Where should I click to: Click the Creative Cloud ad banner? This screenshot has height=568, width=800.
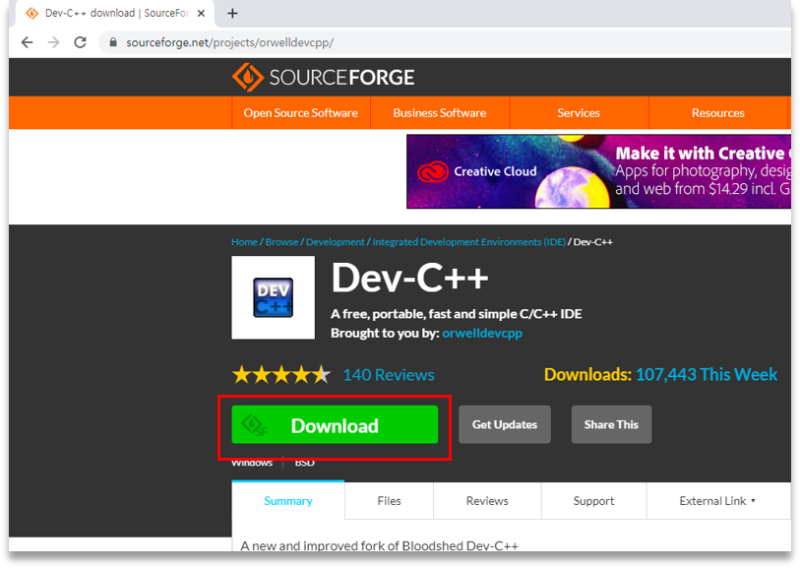[x=598, y=171]
